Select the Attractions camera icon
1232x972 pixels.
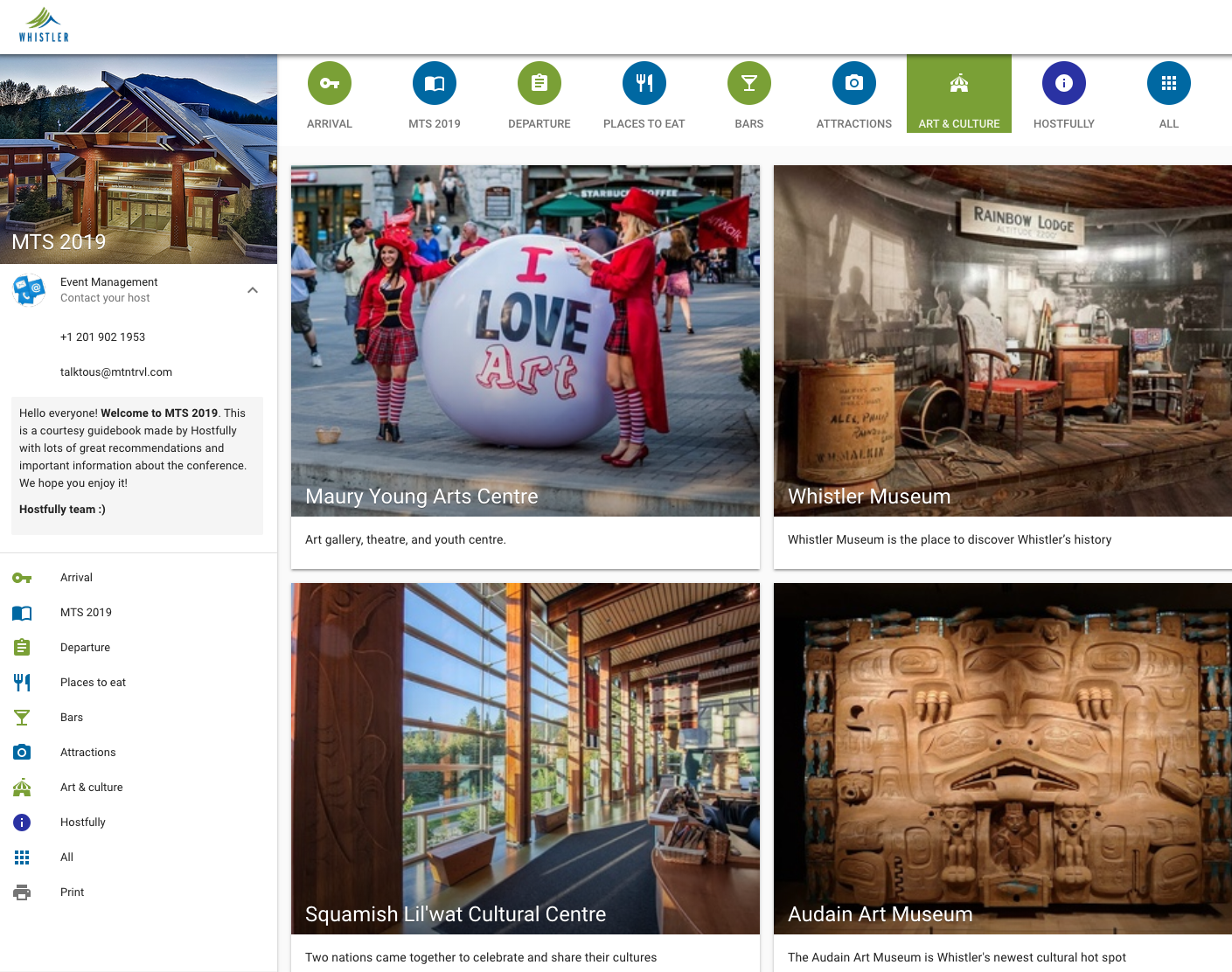[854, 83]
